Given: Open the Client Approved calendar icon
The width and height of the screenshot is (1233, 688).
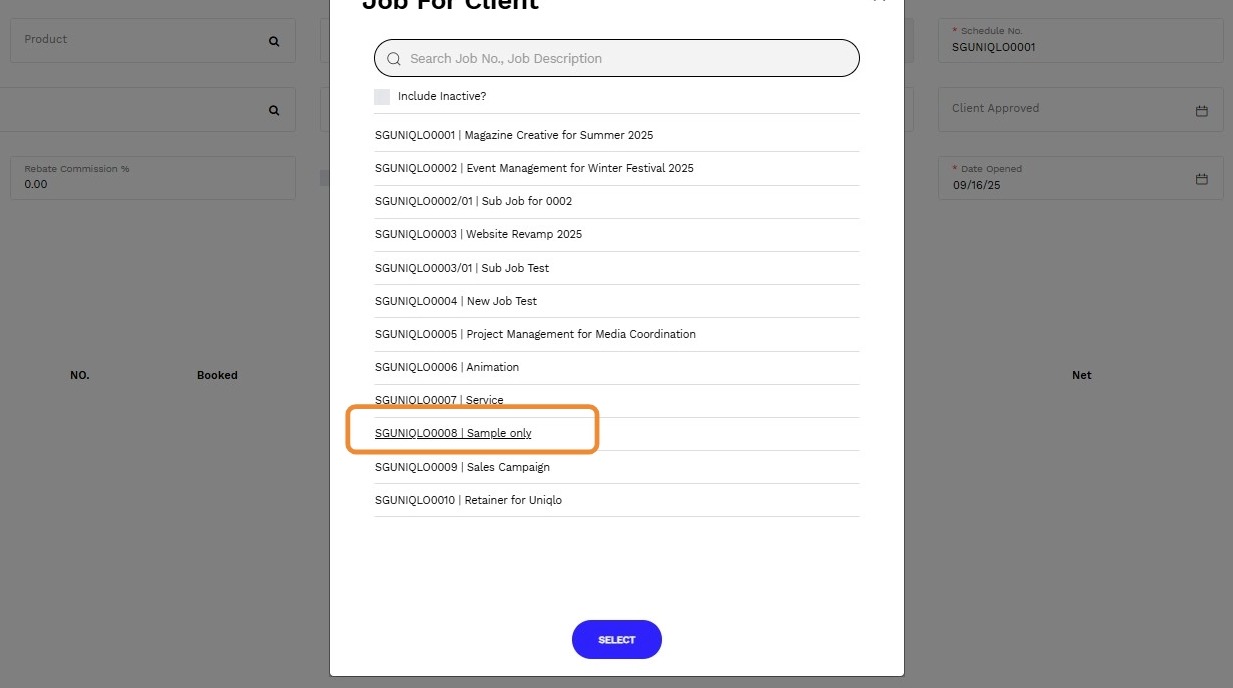Looking at the screenshot, I should pos(1202,110).
